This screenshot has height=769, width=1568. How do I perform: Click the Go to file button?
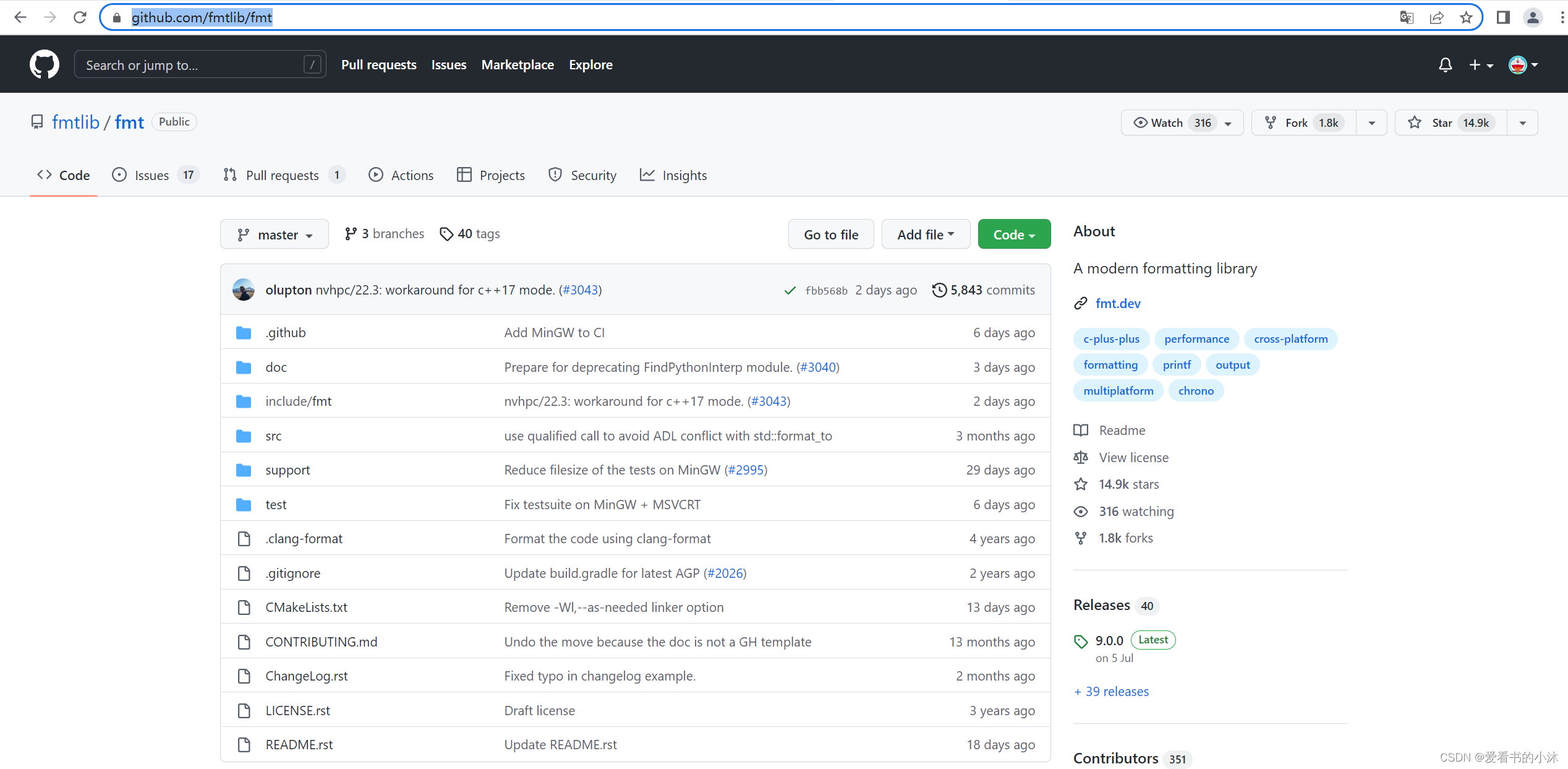coord(831,234)
